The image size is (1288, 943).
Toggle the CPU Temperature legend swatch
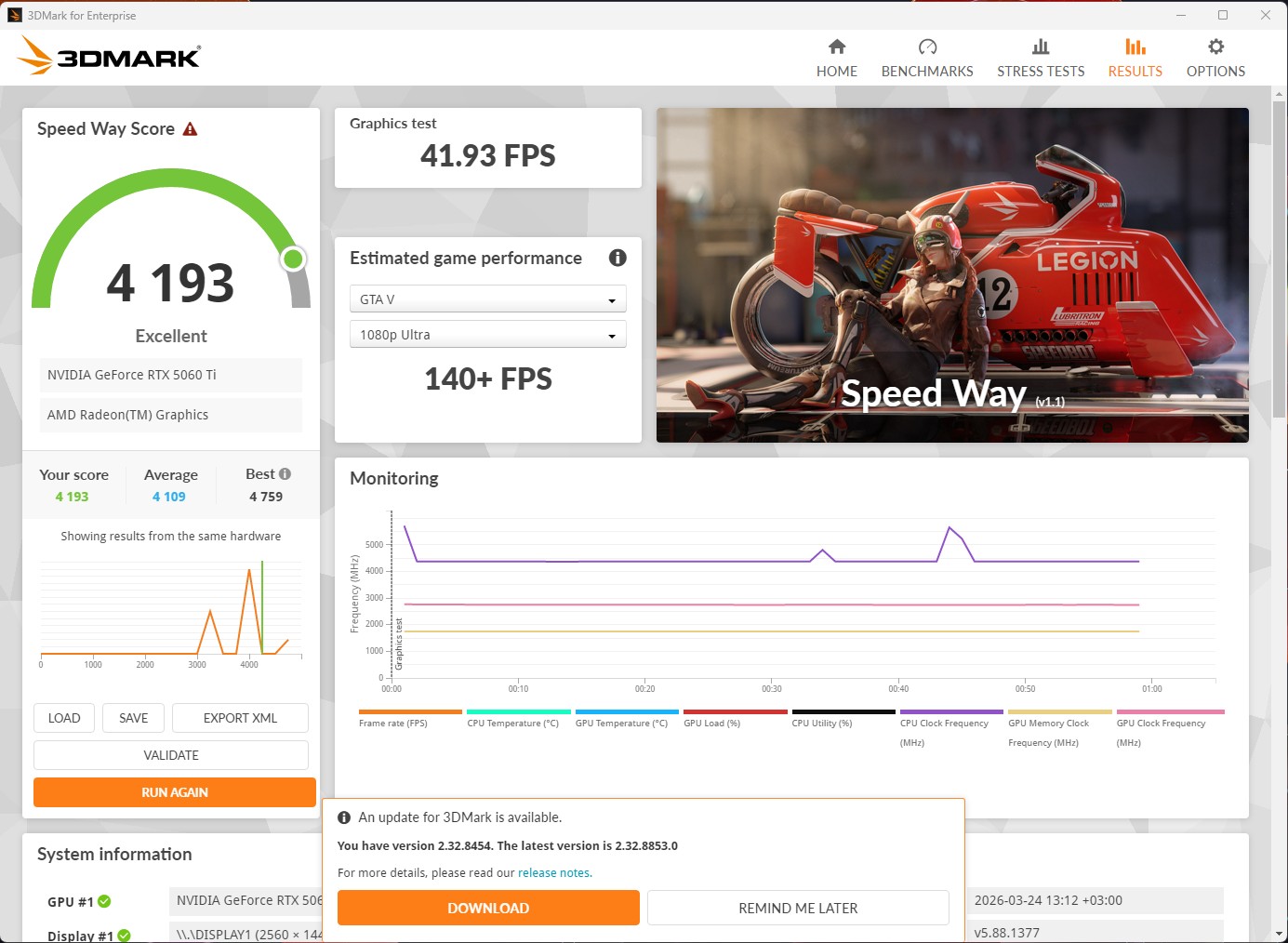pyautogui.click(x=519, y=712)
